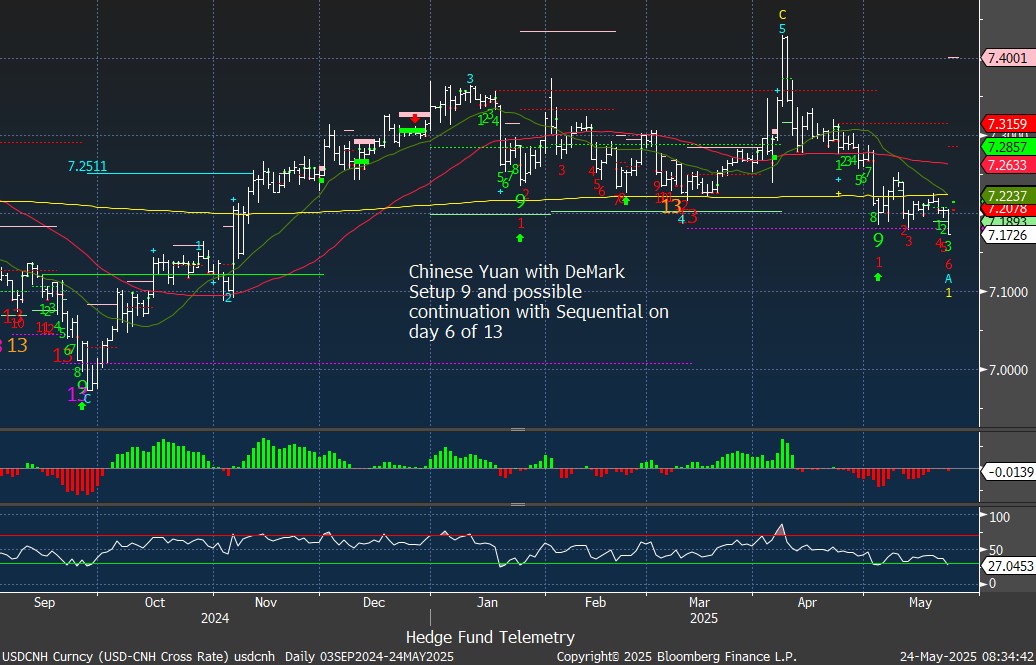Screen dimensions: 1036x665
Task: Click the 7.2633 red price label
Action: pos(1007,164)
